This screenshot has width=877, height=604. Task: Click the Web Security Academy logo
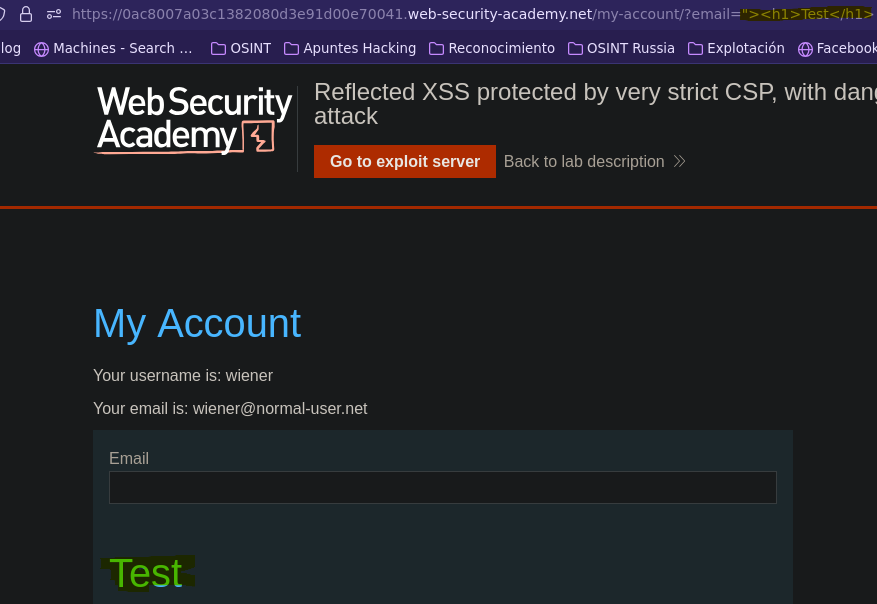[194, 120]
